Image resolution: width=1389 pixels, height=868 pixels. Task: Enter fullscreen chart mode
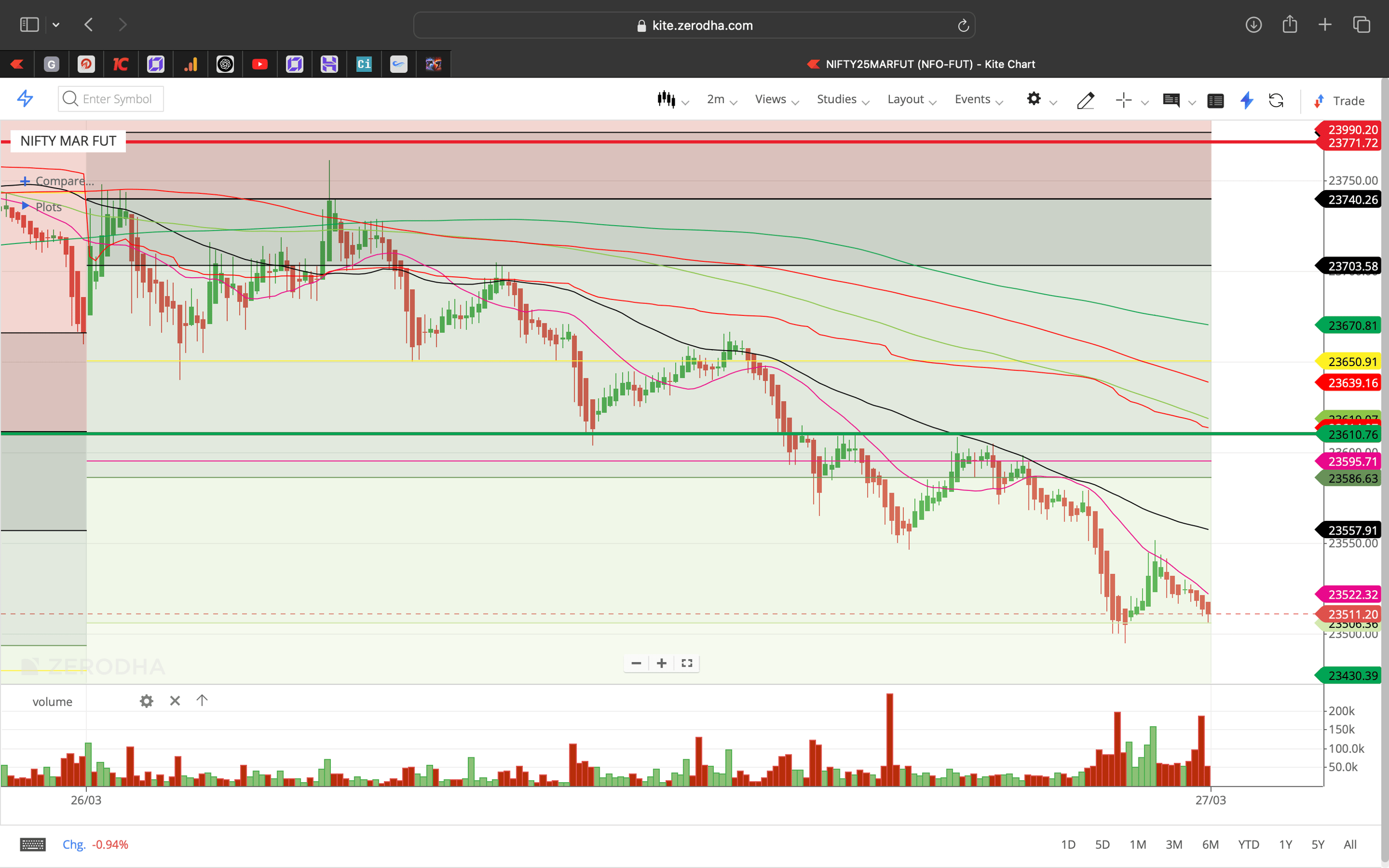pyautogui.click(x=687, y=663)
